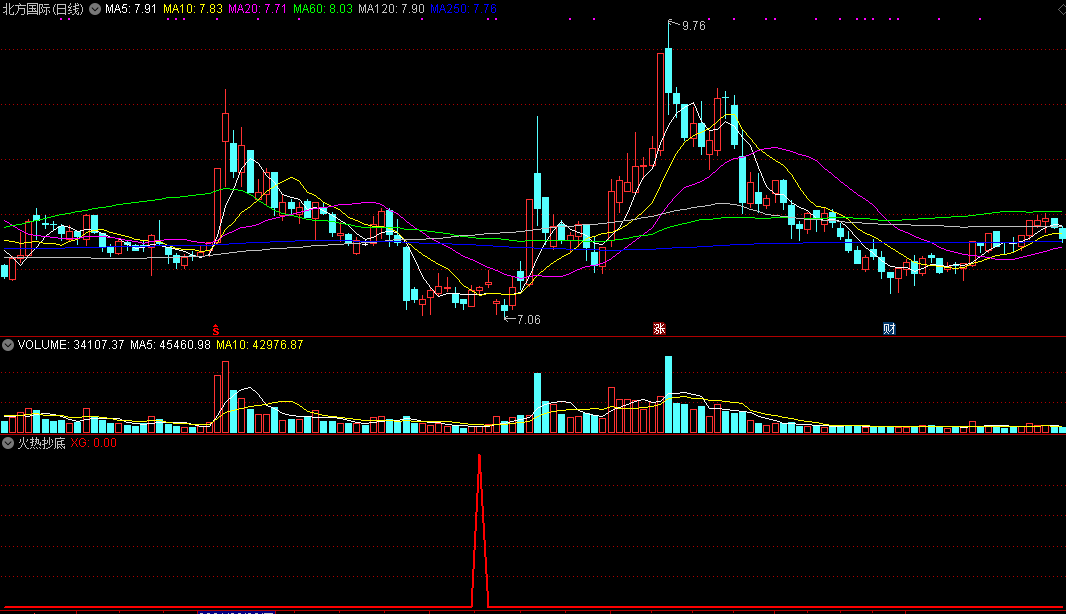Image resolution: width=1066 pixels, height=614 pixels.
Task: Click the red S marker below the candles
Action: (x=216, y=330)
